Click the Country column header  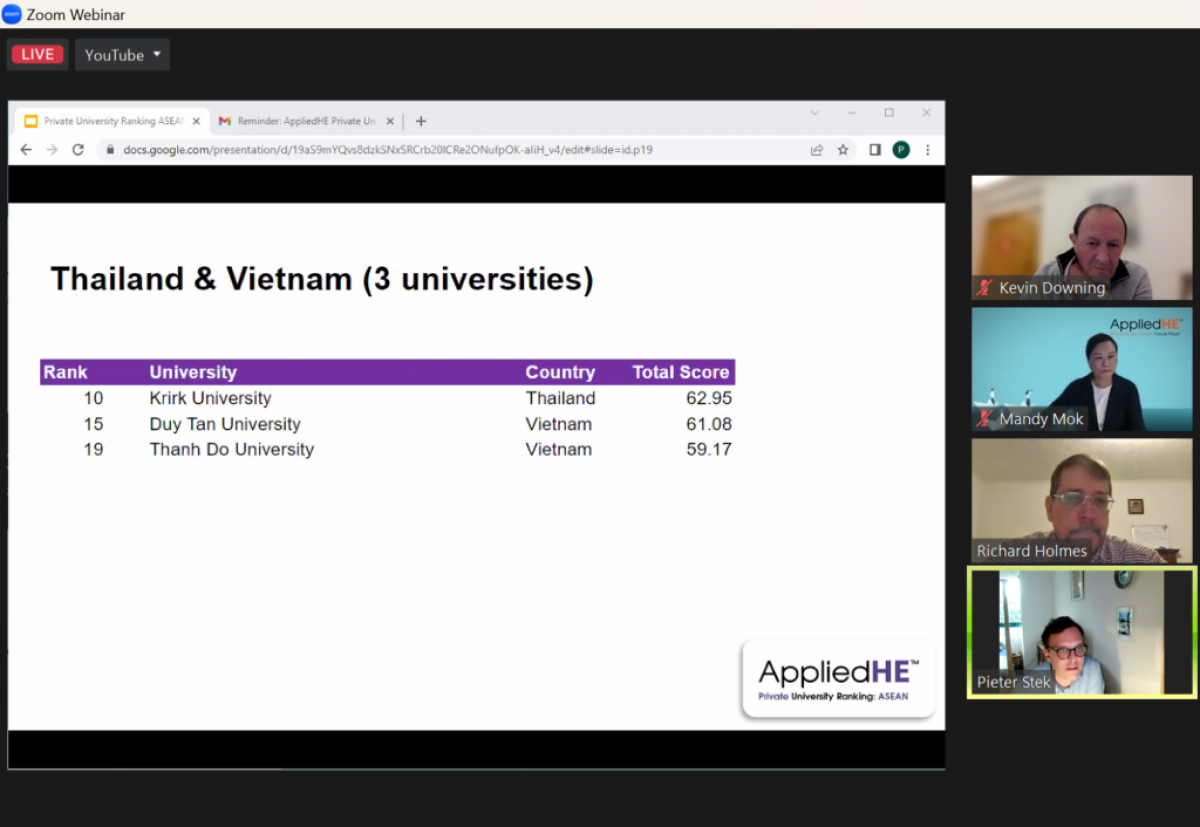tap(560, 372)
